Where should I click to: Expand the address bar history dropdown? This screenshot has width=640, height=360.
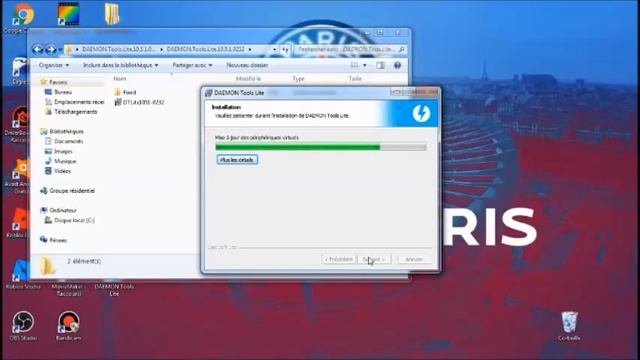tap(274, 49)
